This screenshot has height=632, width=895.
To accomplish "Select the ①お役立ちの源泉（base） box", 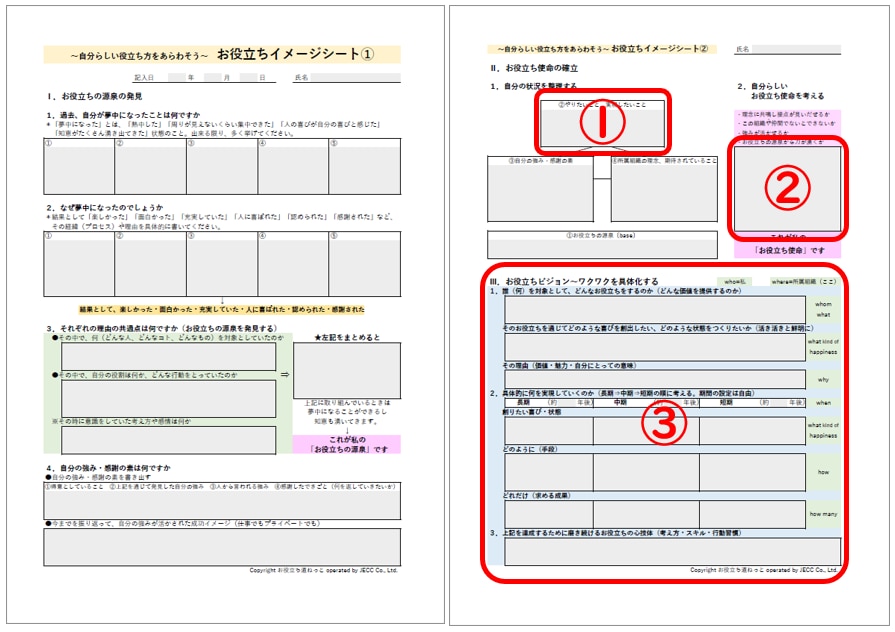I will [602, 245].
